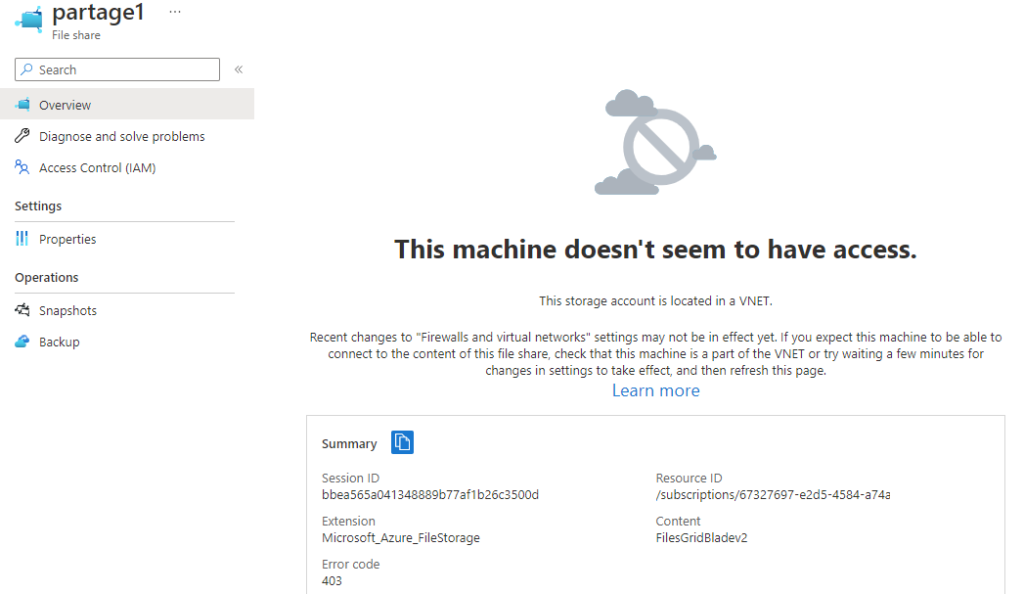Click the Resource ID subscriptions path
Image resolution: width=1024 pixels, height=594 pixels.
[x=773, y=495]
